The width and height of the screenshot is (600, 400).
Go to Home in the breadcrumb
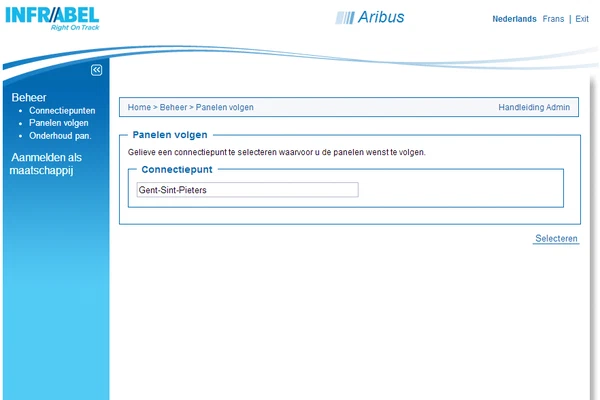coord(139,107)
